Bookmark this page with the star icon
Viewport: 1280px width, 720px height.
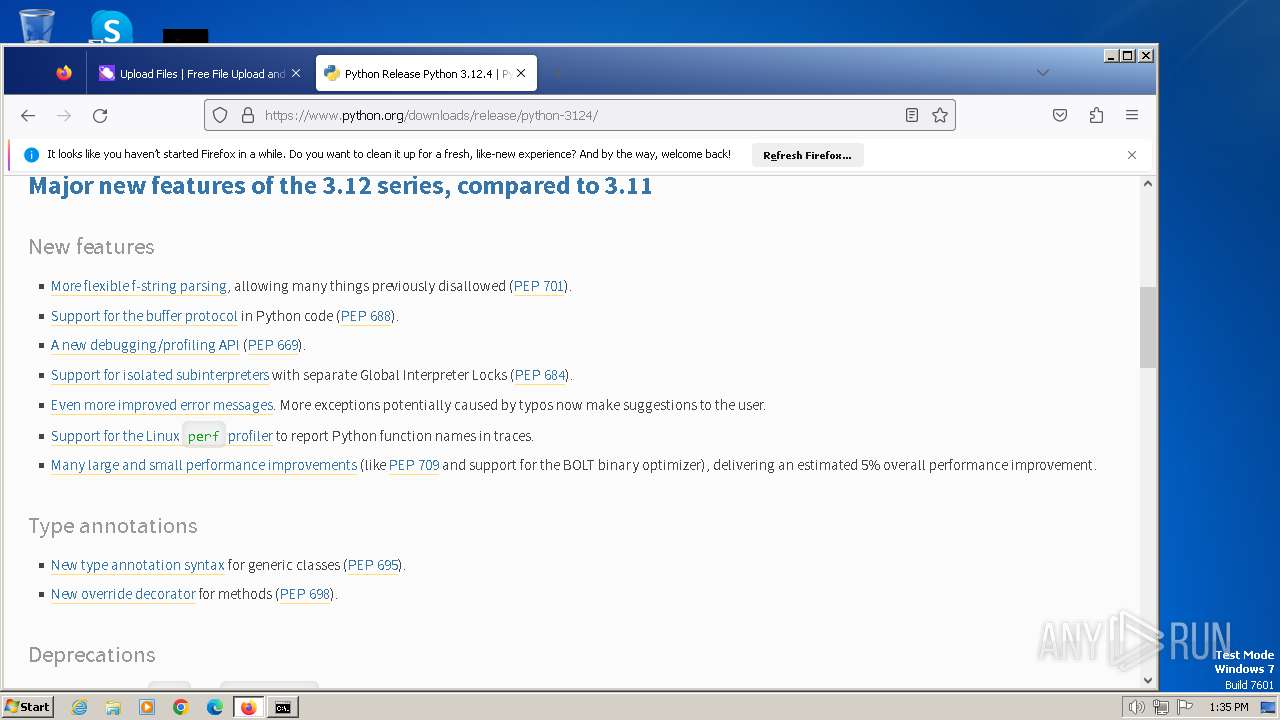click(x=940, y=115)
